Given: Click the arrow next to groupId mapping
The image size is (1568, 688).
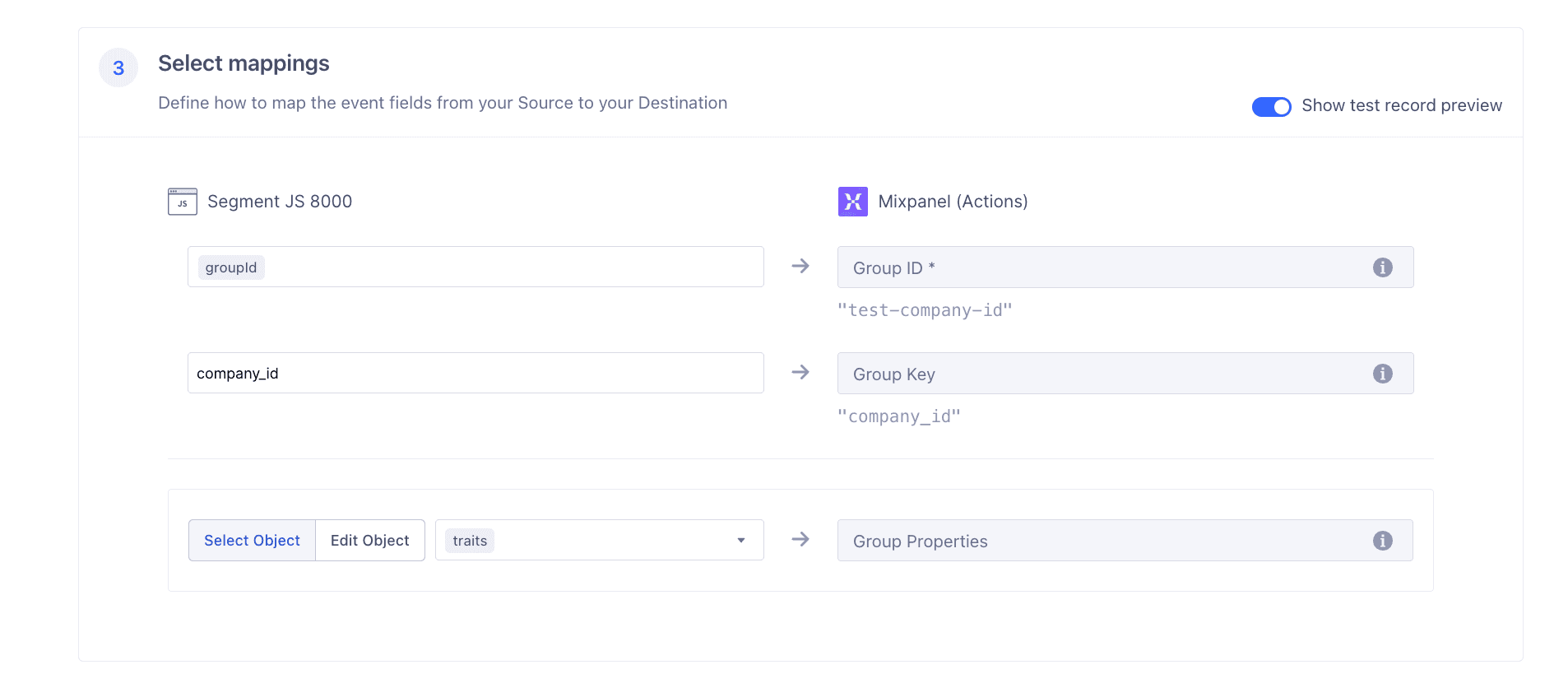Looking at the screenshot, I should (800, 267).
